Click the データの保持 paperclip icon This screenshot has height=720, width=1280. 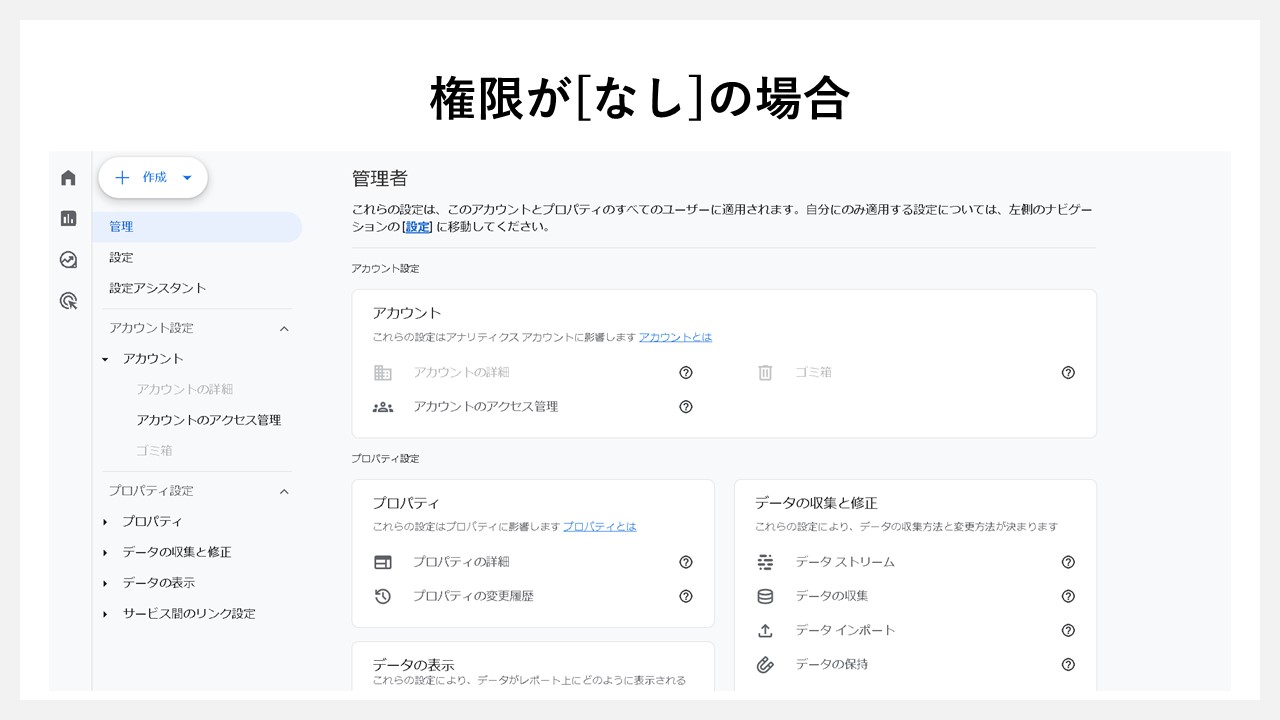tap(765, 664)
